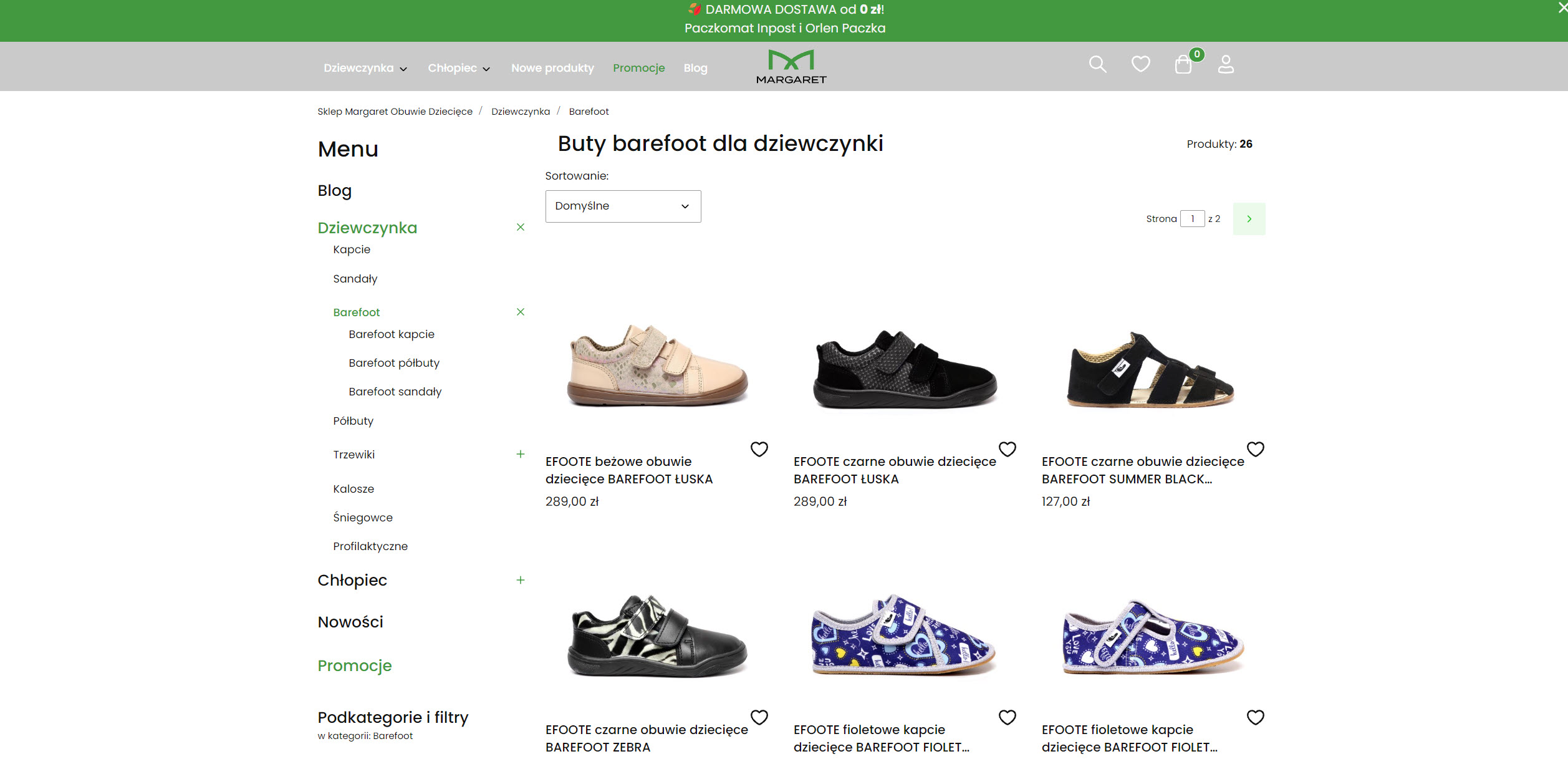Open the Blog from top navigation
Screen dimensions: 1568x759
coord(695,67)
